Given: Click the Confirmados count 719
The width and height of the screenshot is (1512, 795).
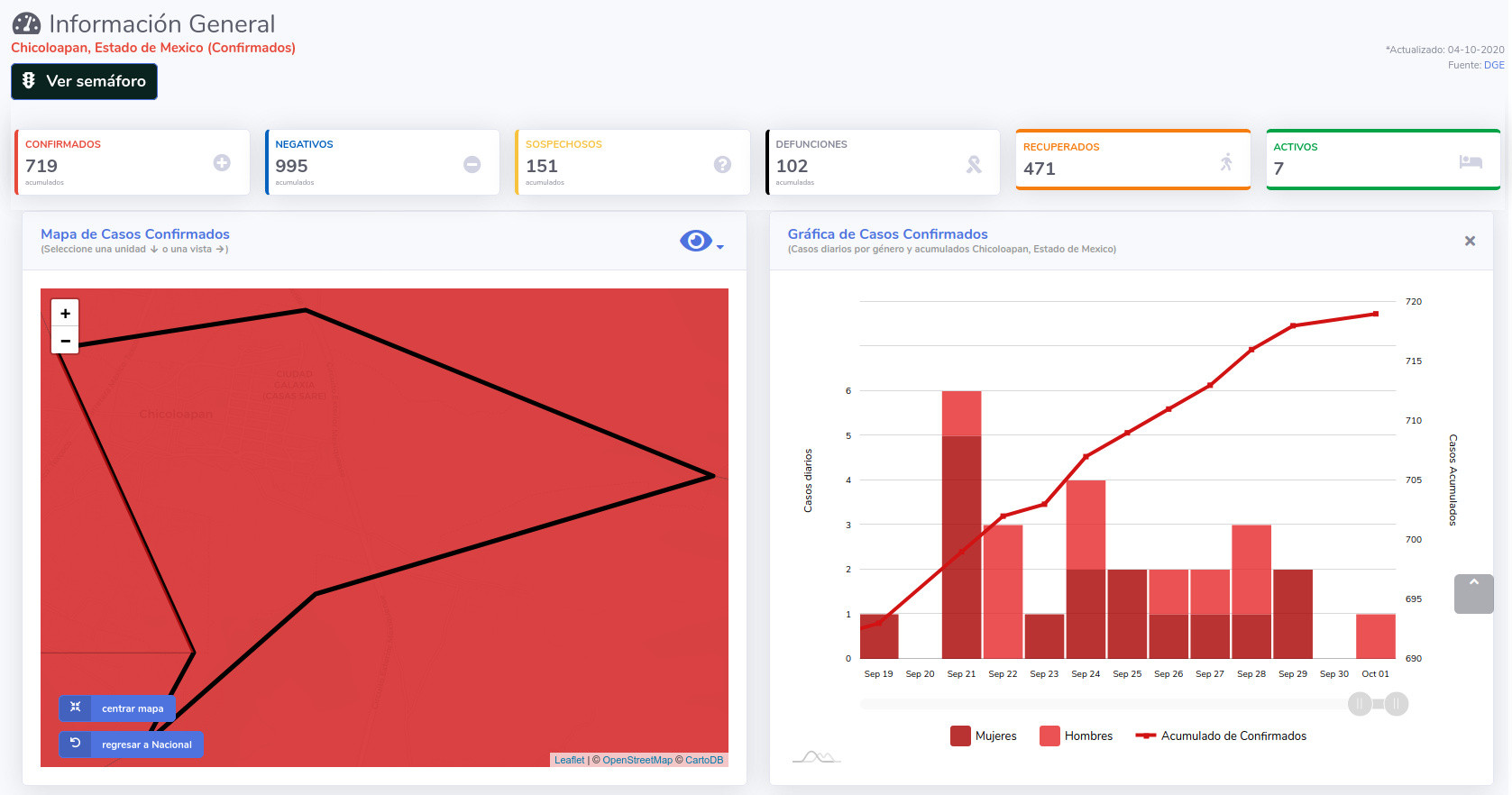Looking at the screenshot, I should (x=41, y=166).
